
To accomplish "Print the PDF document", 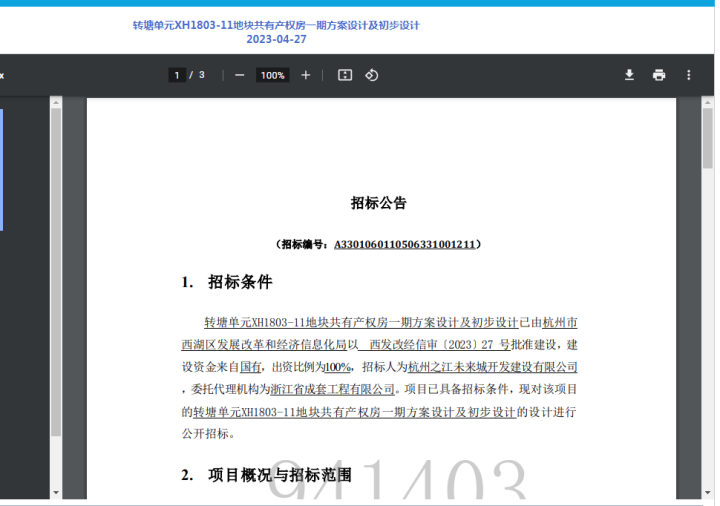I will [x=659, y=75].
